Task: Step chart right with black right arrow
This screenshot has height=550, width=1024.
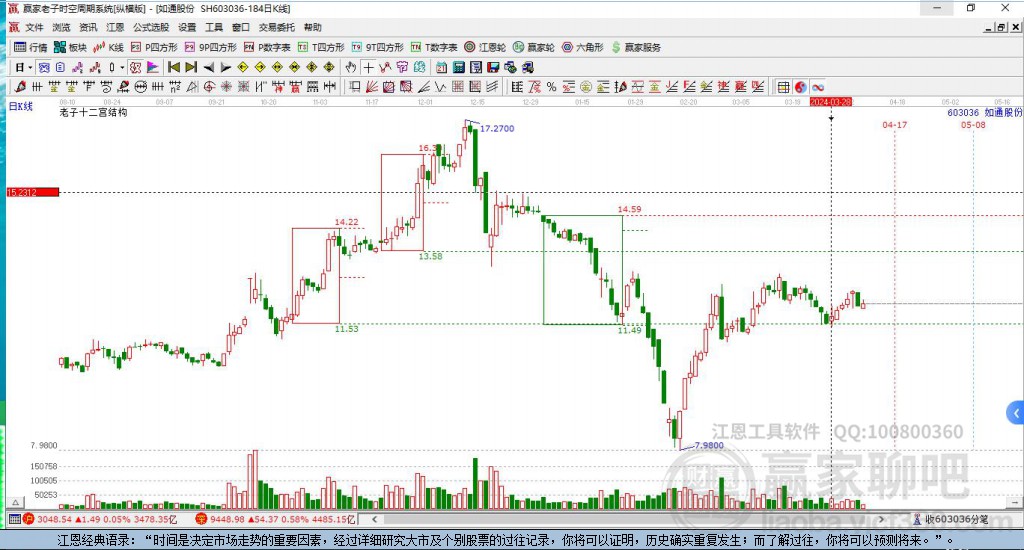Action: pyautogui.click(x=225, y=67)
